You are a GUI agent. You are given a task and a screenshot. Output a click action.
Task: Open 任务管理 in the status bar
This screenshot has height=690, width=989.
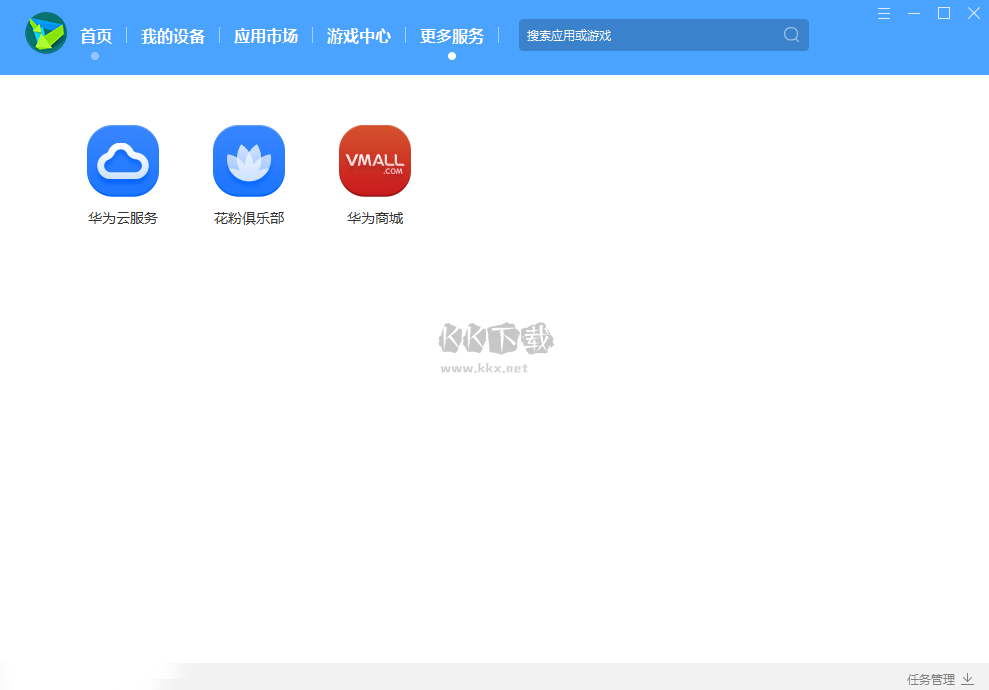[x=930, y=679]
